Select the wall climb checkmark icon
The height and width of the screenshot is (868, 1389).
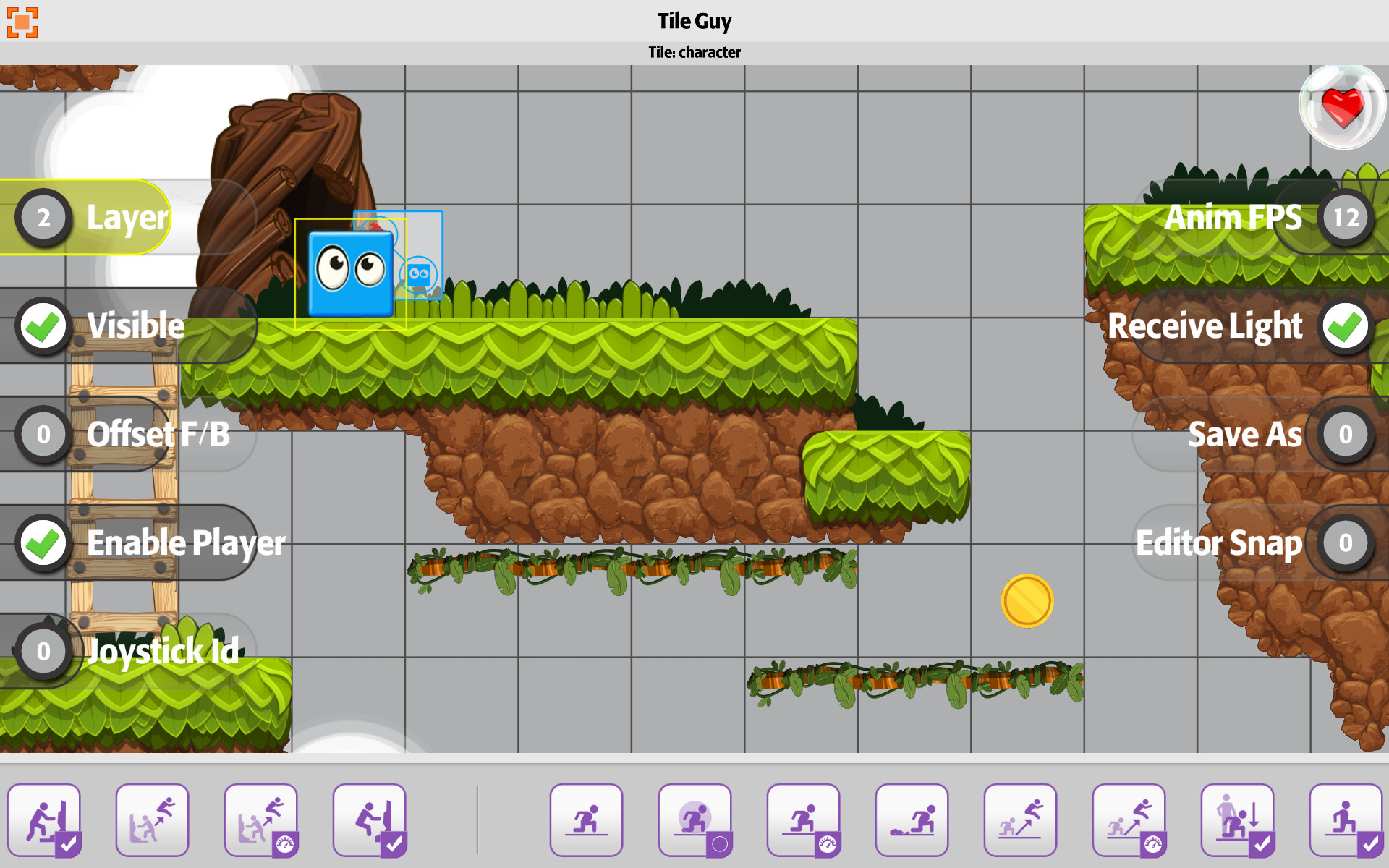(x=369, y=820)
